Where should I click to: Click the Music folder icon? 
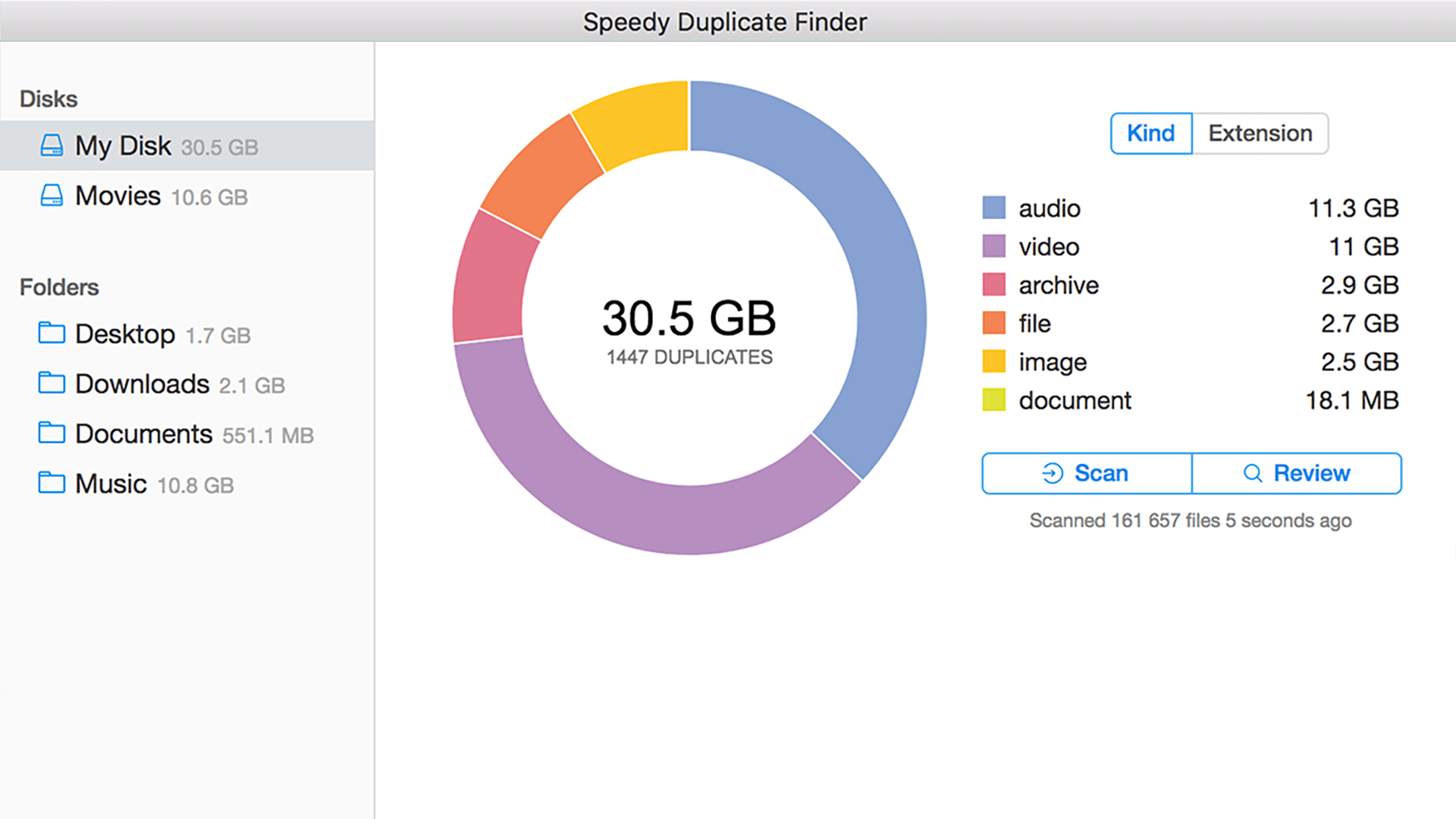tap(52, 483)
